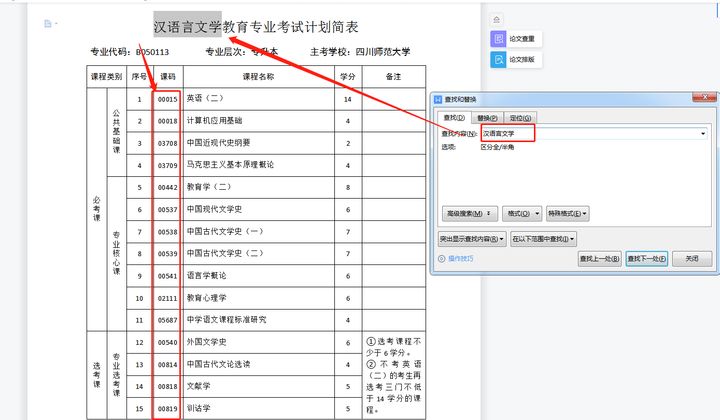Click the 中学语文课程标准研究 course name
720x420 pixels.
(226, 320)
